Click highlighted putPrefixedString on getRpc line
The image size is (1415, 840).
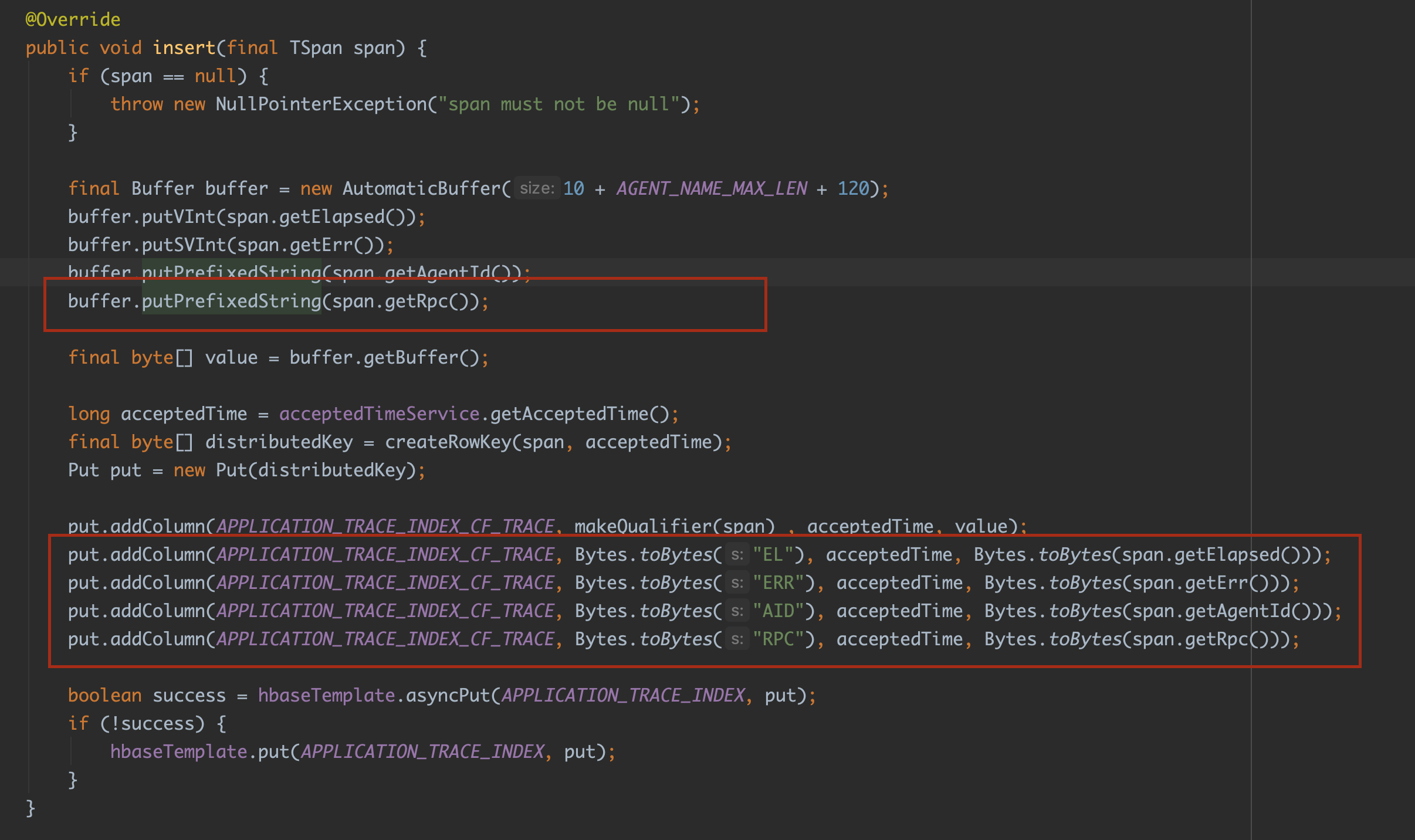(x=231, y=301)
